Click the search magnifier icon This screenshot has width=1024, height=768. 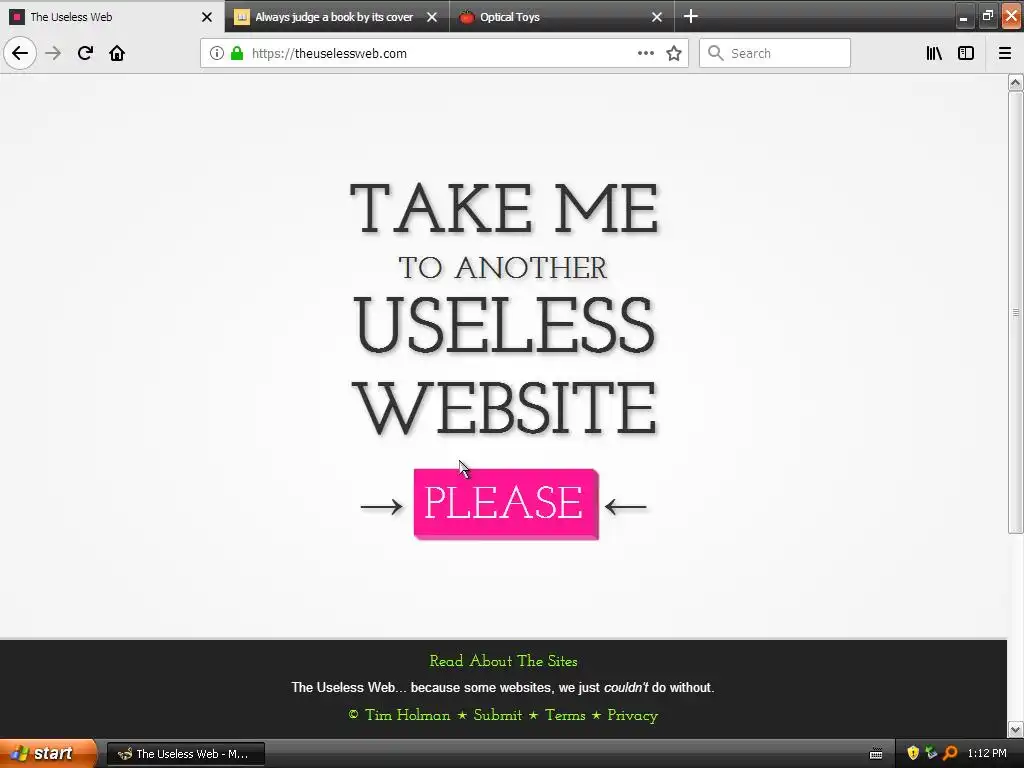tap(716, 53)
